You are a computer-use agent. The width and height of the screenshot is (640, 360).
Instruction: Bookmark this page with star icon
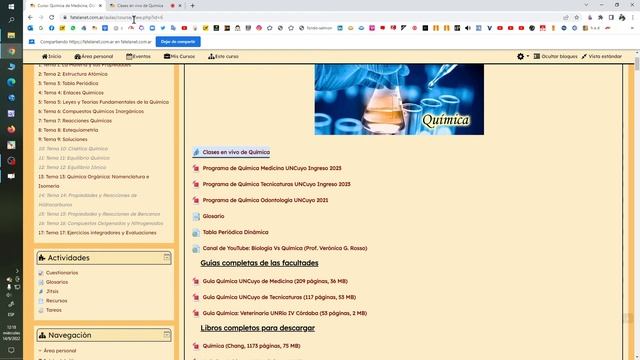(576, 18)
